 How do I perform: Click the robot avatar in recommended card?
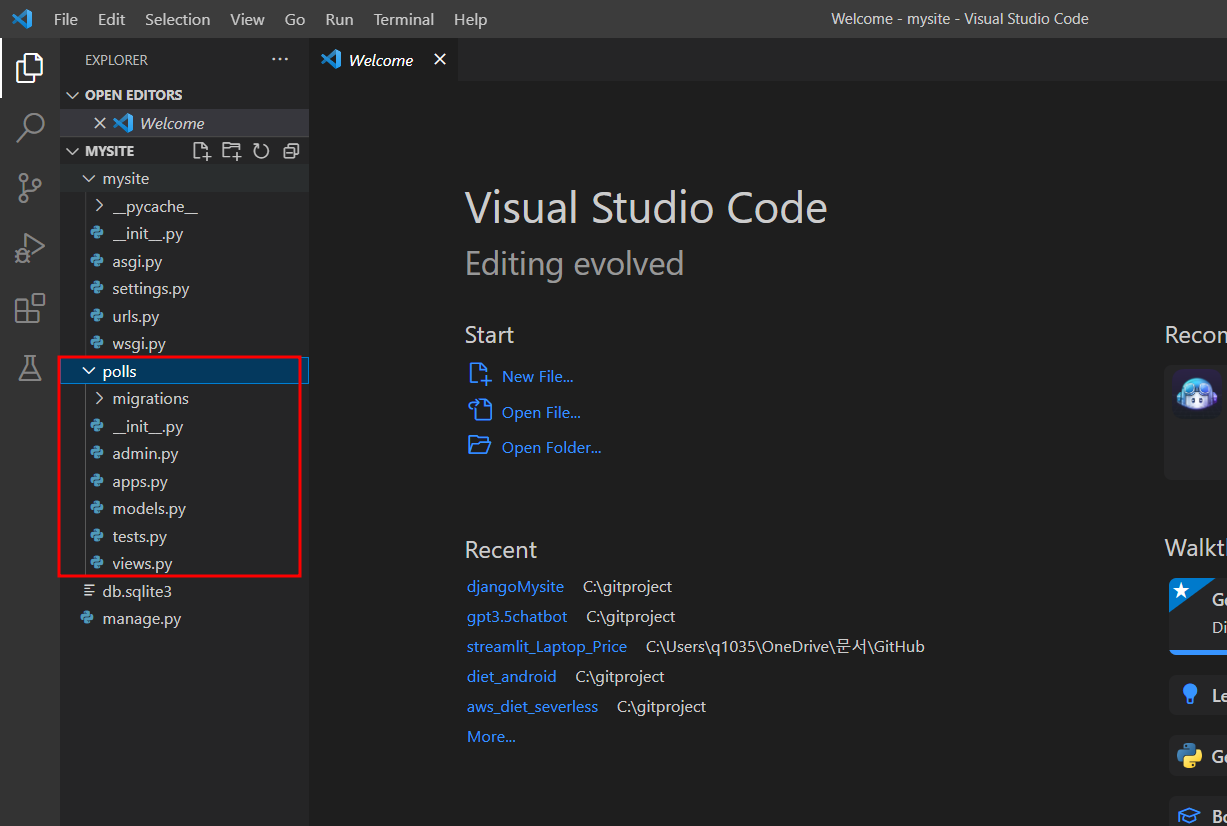pos(1196,394)
